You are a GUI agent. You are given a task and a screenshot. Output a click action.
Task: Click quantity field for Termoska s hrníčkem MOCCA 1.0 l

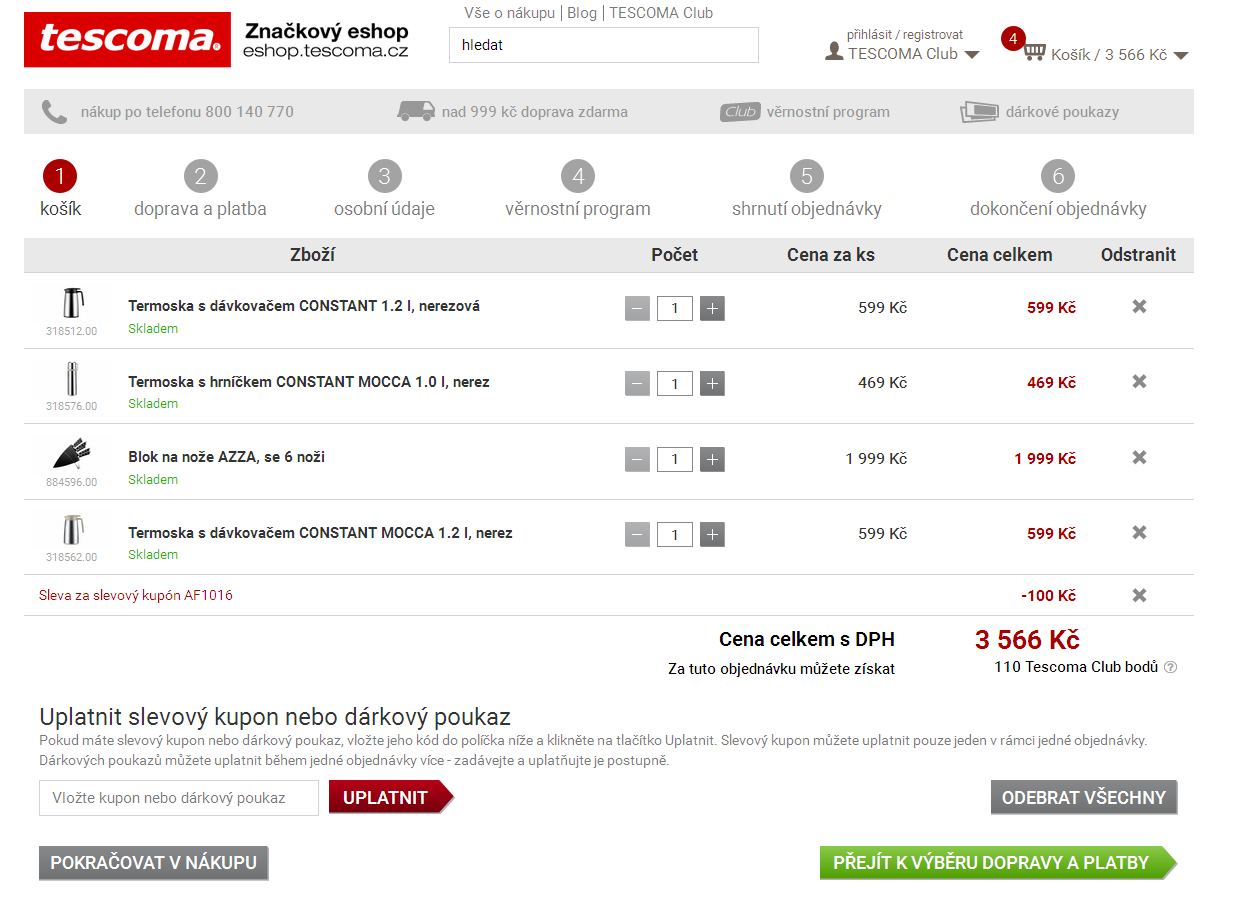pos(675,383)
